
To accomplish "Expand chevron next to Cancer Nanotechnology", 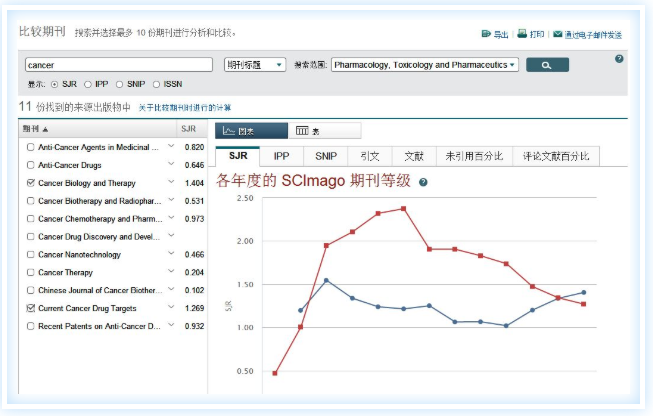I will pyautogui.click(x=171, y=253).
